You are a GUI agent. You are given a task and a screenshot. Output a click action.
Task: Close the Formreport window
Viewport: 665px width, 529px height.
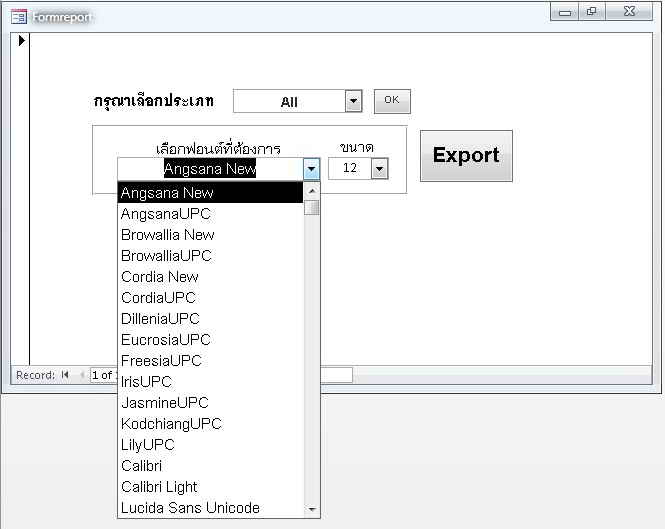pos(629,12)
